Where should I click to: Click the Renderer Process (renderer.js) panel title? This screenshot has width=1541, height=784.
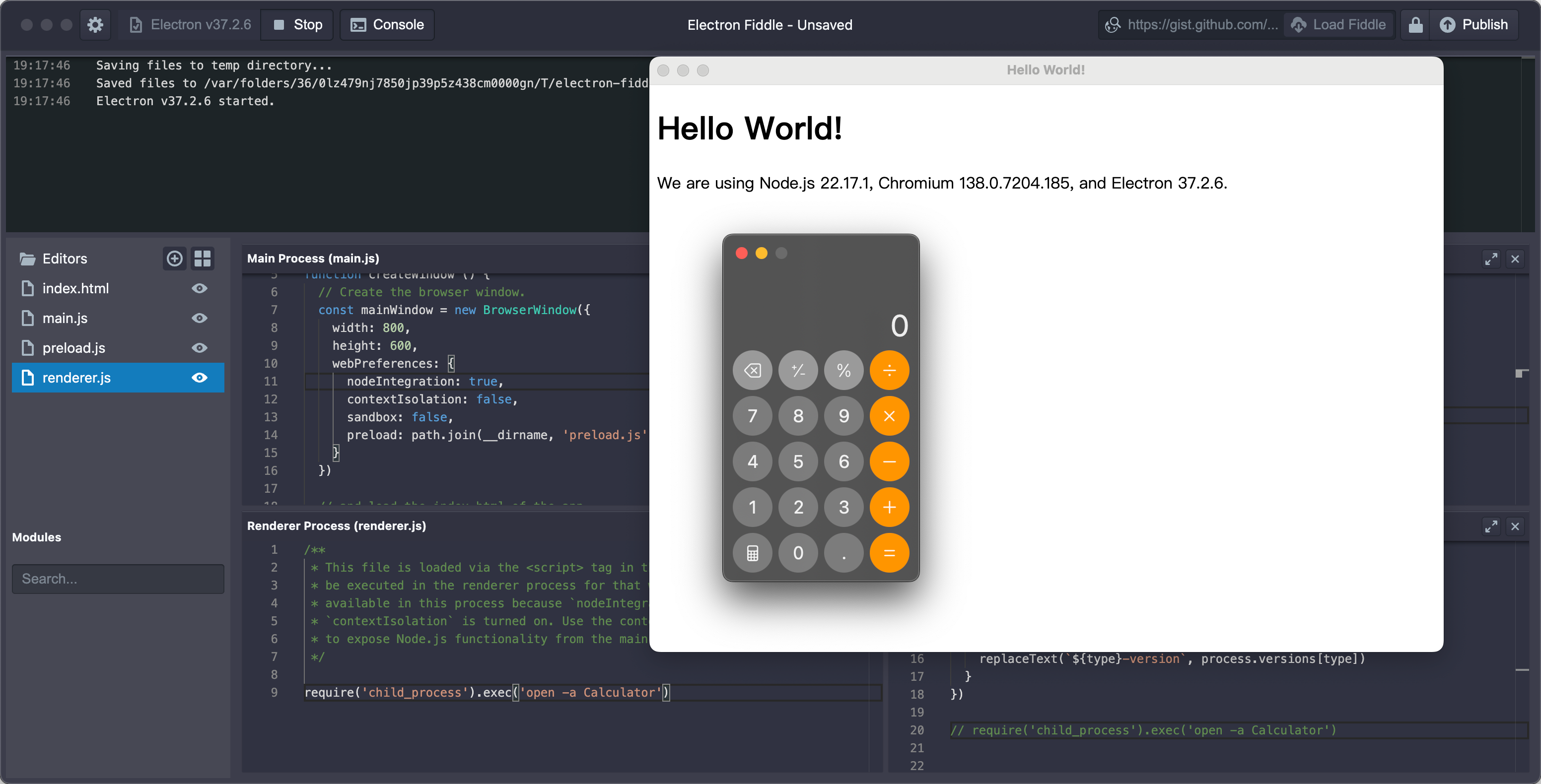336,525
